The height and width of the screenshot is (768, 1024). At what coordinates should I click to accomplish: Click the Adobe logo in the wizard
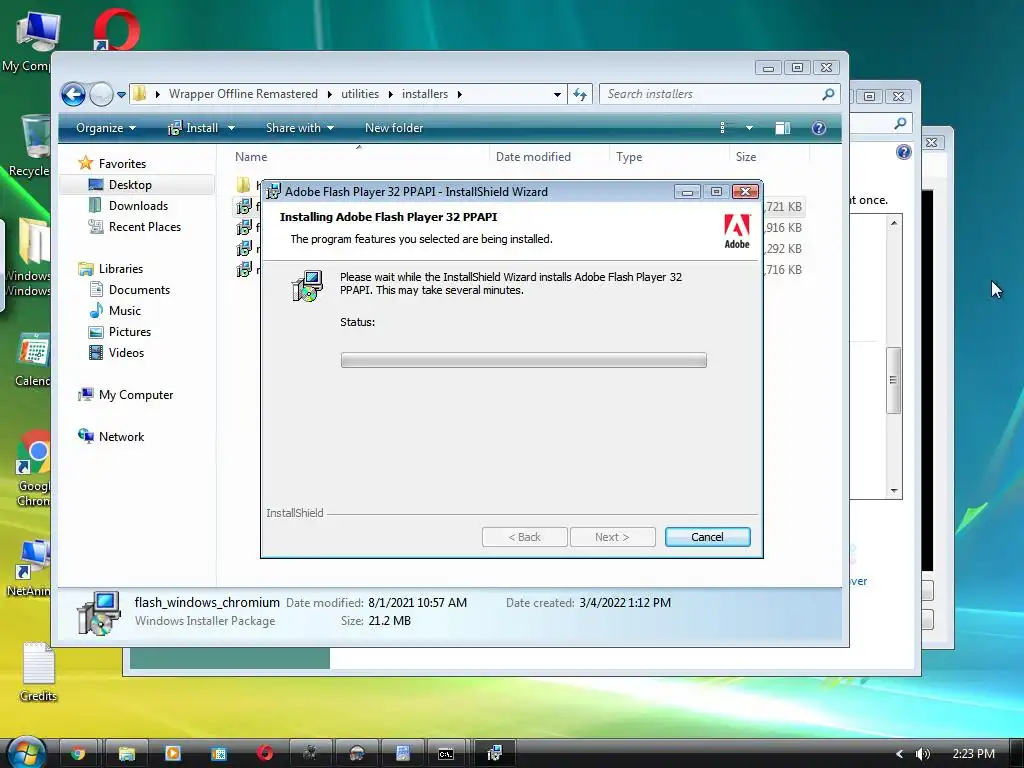click(x=737, y=231)
